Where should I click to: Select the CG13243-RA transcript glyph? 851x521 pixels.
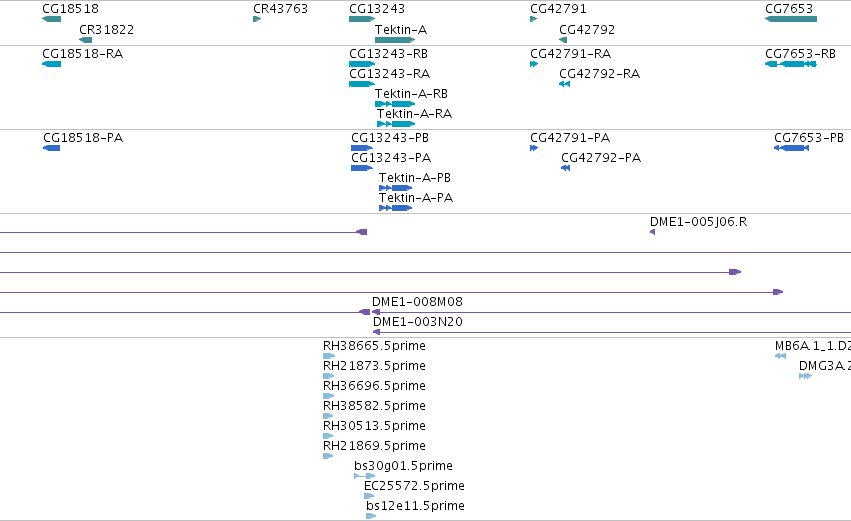(362, 84)
